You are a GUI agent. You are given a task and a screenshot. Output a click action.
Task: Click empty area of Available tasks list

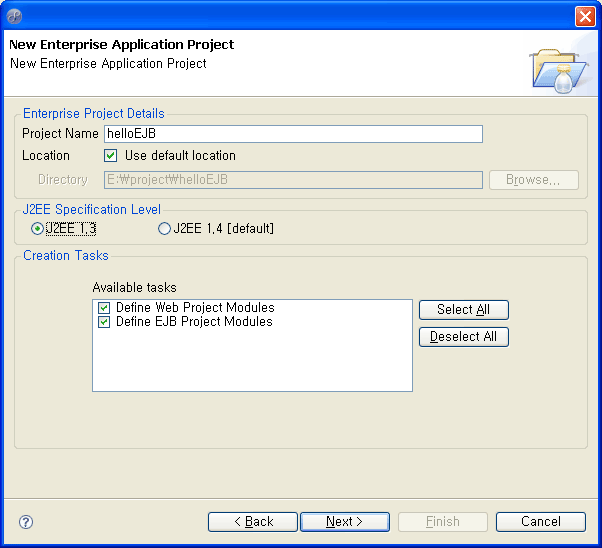click(252, 361)
